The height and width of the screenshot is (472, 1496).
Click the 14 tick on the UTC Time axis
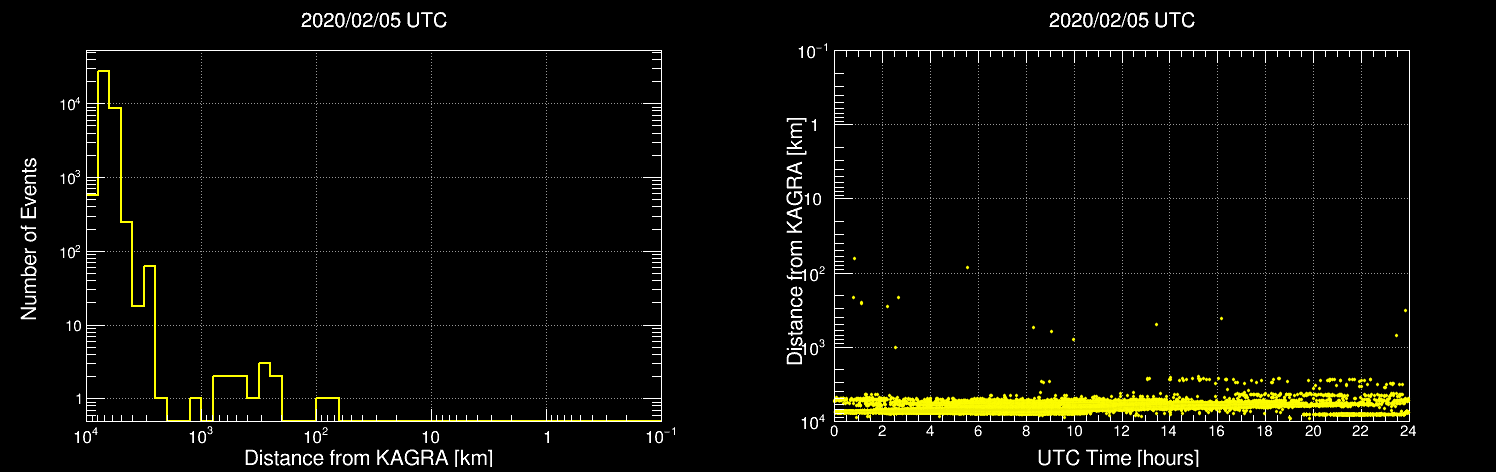(1169, 432)
